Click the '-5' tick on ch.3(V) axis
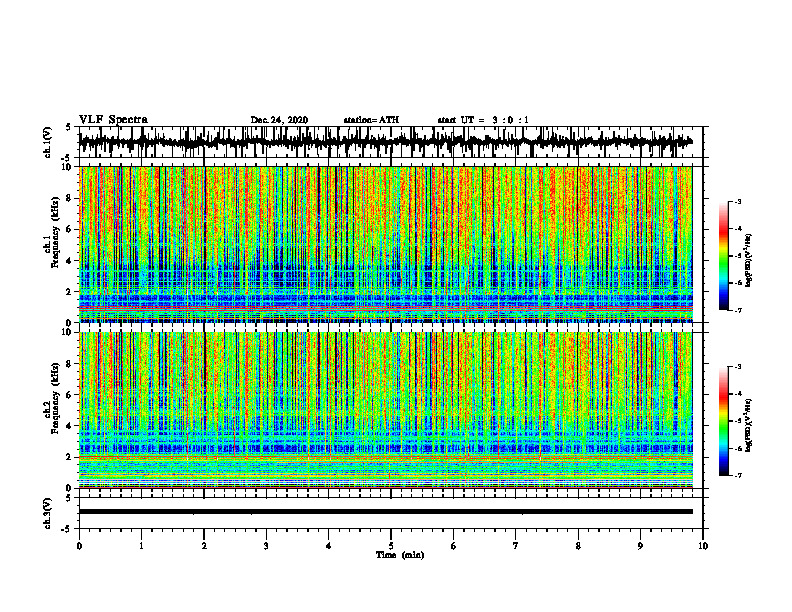Viewport: 792px width, 612px height. click(x=67, y=529)
